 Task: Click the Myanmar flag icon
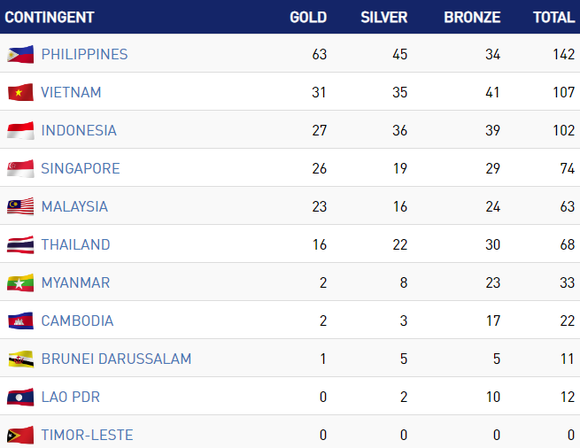coord(21,283)
